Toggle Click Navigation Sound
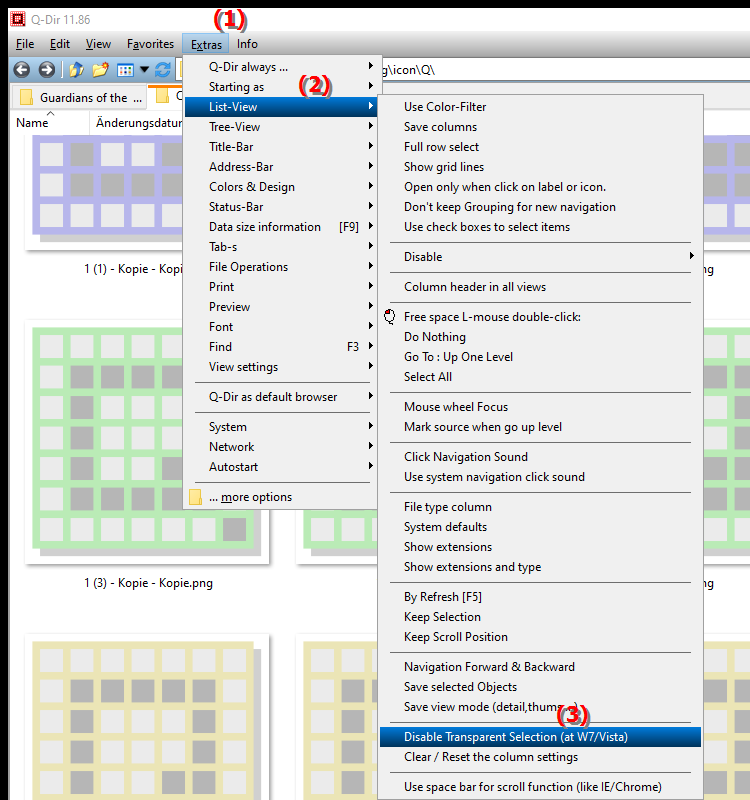This screenshot has width=750, height=800. [x=540, y=457]
